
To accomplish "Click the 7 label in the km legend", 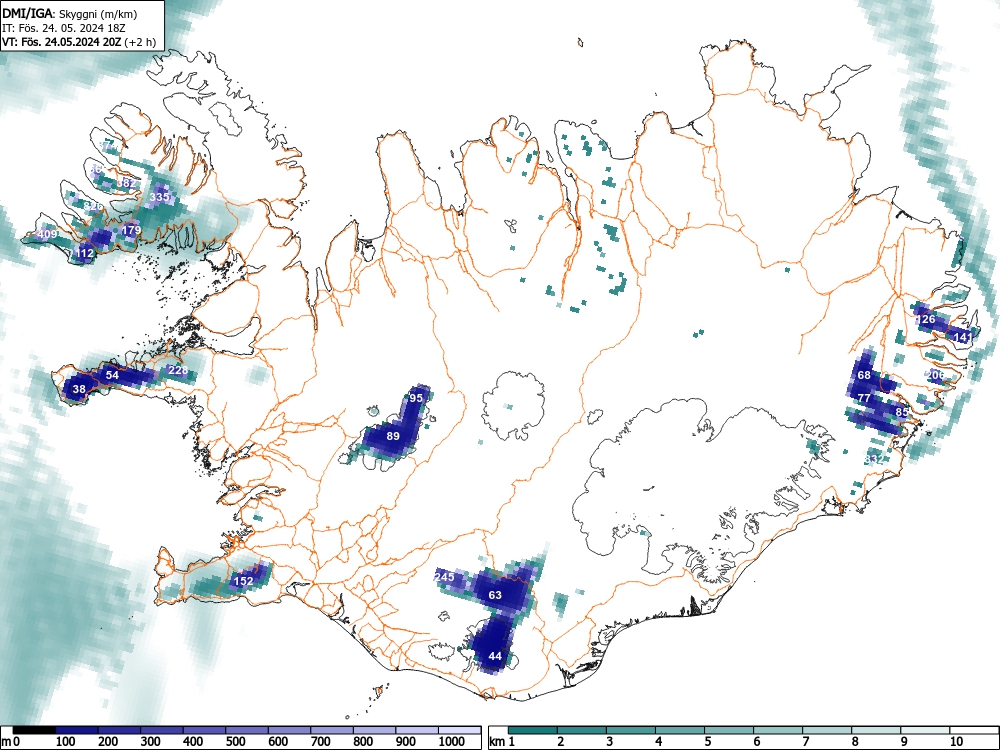I will tap(806, 742).
